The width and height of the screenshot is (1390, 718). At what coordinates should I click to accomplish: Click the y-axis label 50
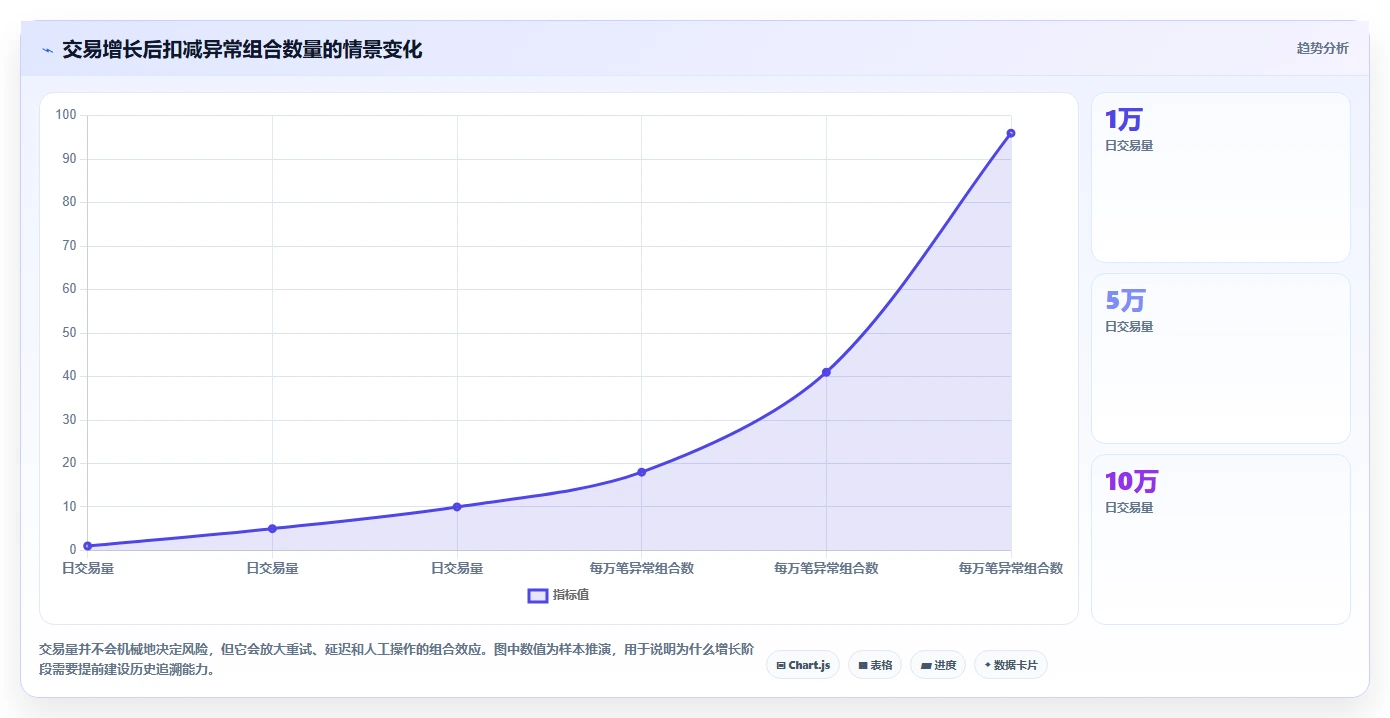tap(69, 333)
